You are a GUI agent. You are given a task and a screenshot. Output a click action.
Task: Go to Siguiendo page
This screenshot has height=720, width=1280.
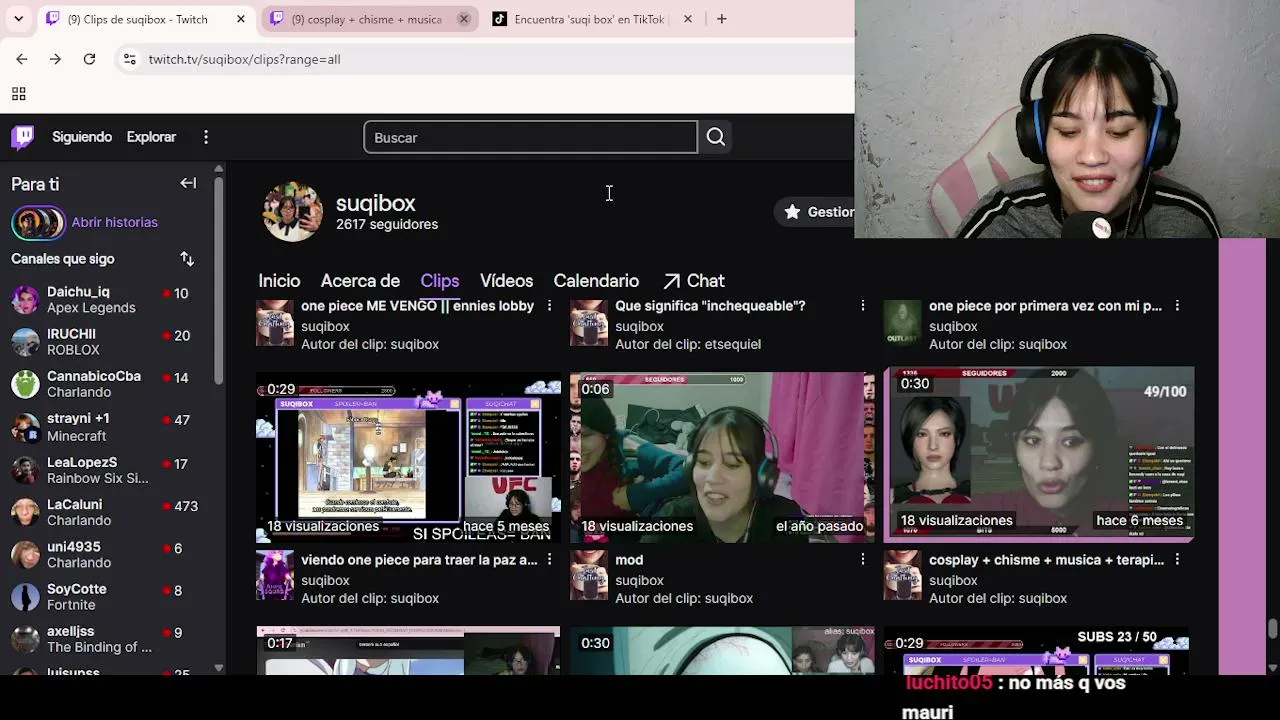(x=82, y=137)
